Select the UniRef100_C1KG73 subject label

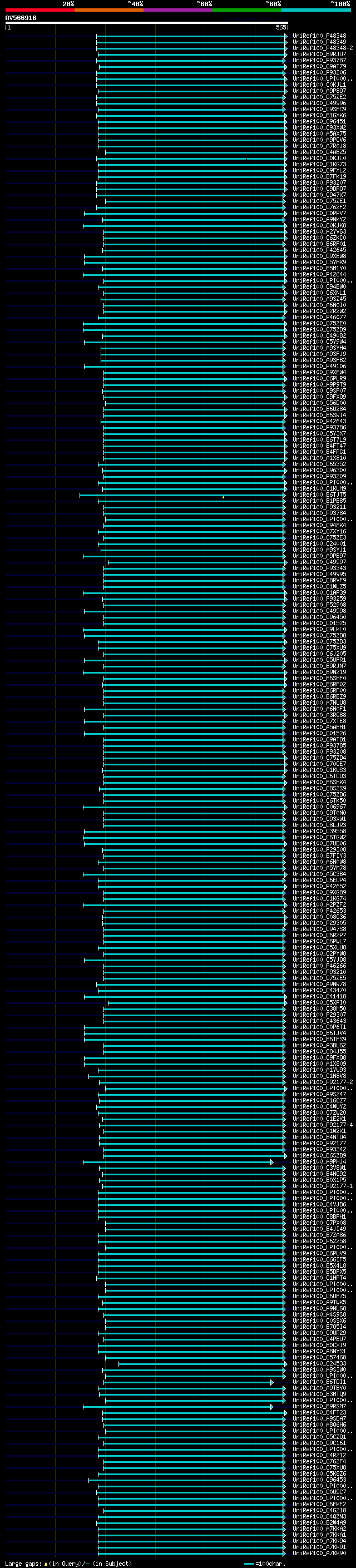click(x=319, y=164)
